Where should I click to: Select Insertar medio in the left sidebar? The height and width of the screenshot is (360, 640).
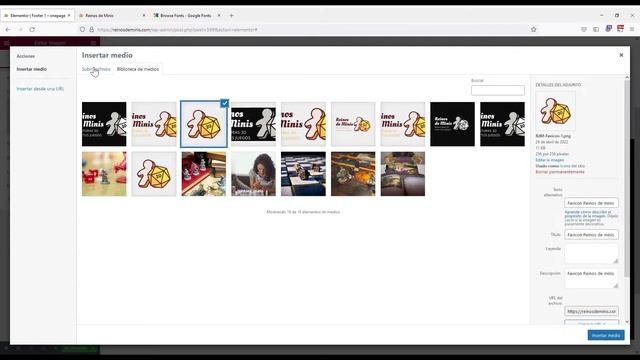[32, 69]
